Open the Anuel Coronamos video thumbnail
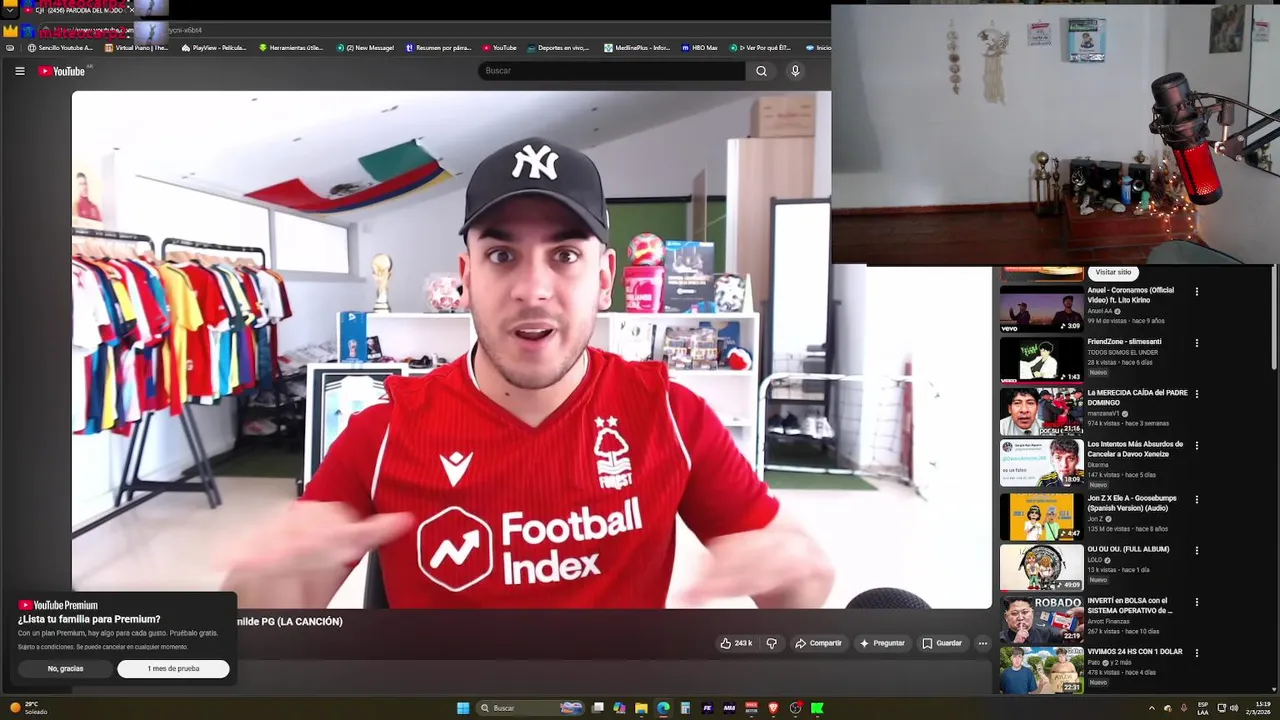The height and width of the screenshot is (720, 1280). point(1041,309)
